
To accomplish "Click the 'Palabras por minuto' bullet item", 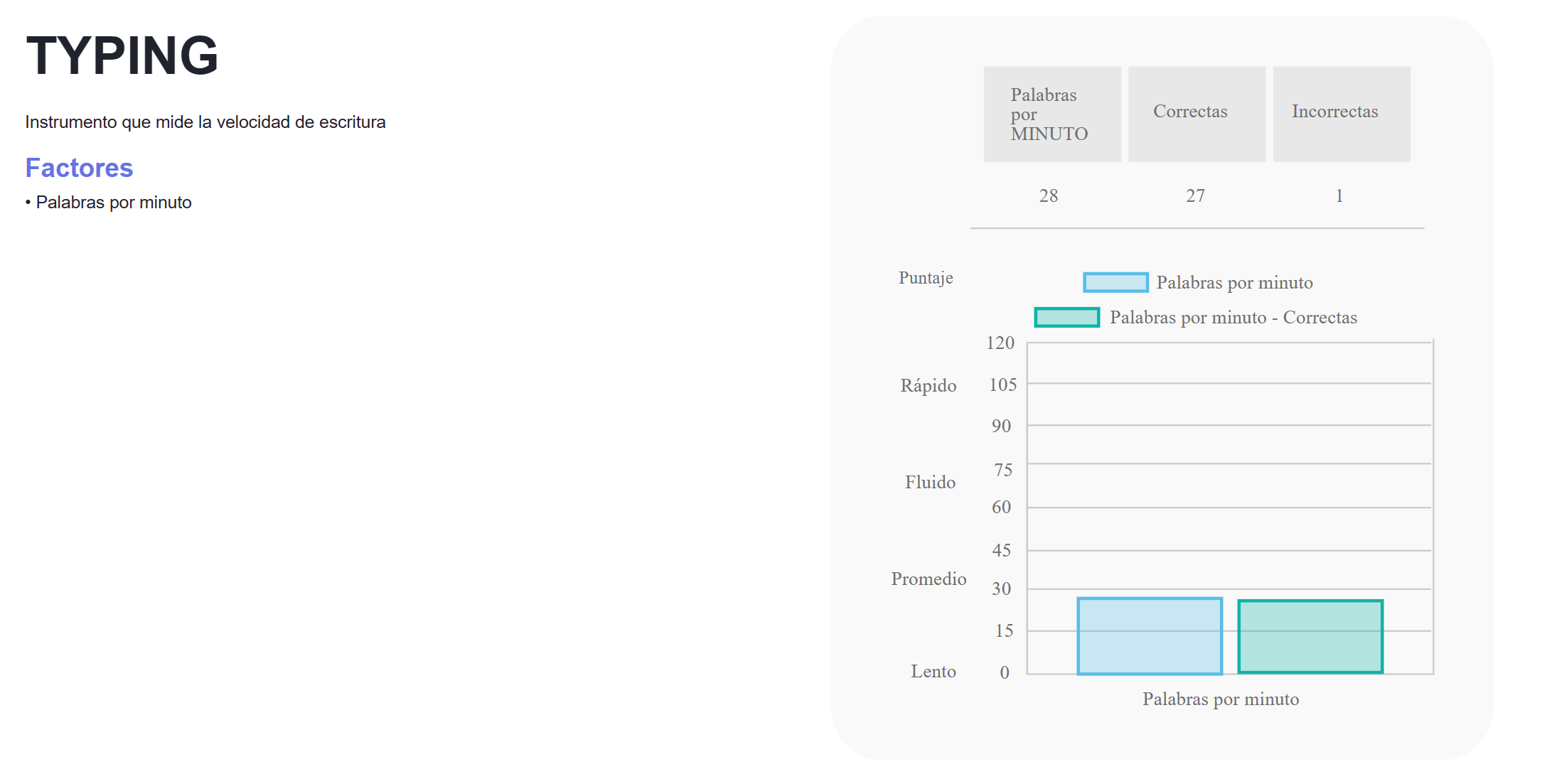I will pos(114,203).
